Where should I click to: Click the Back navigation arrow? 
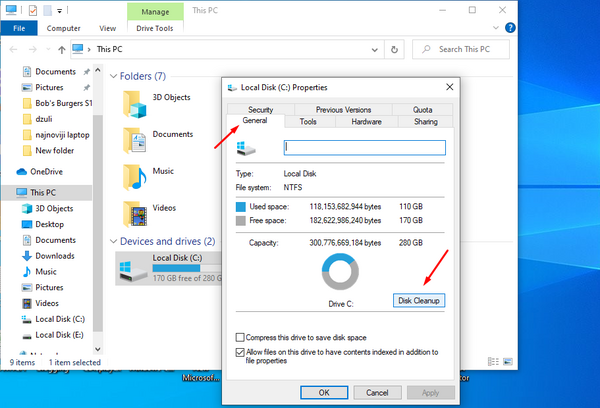click(14, 49)
